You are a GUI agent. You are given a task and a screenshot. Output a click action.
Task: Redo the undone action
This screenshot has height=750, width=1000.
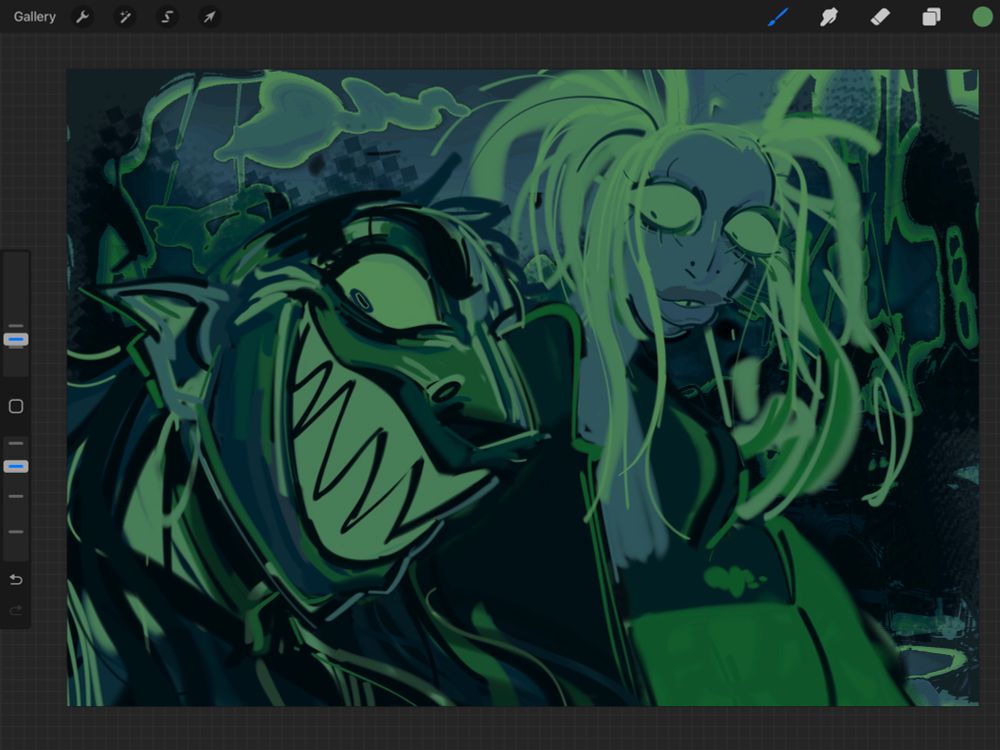(x=16, y=610)
